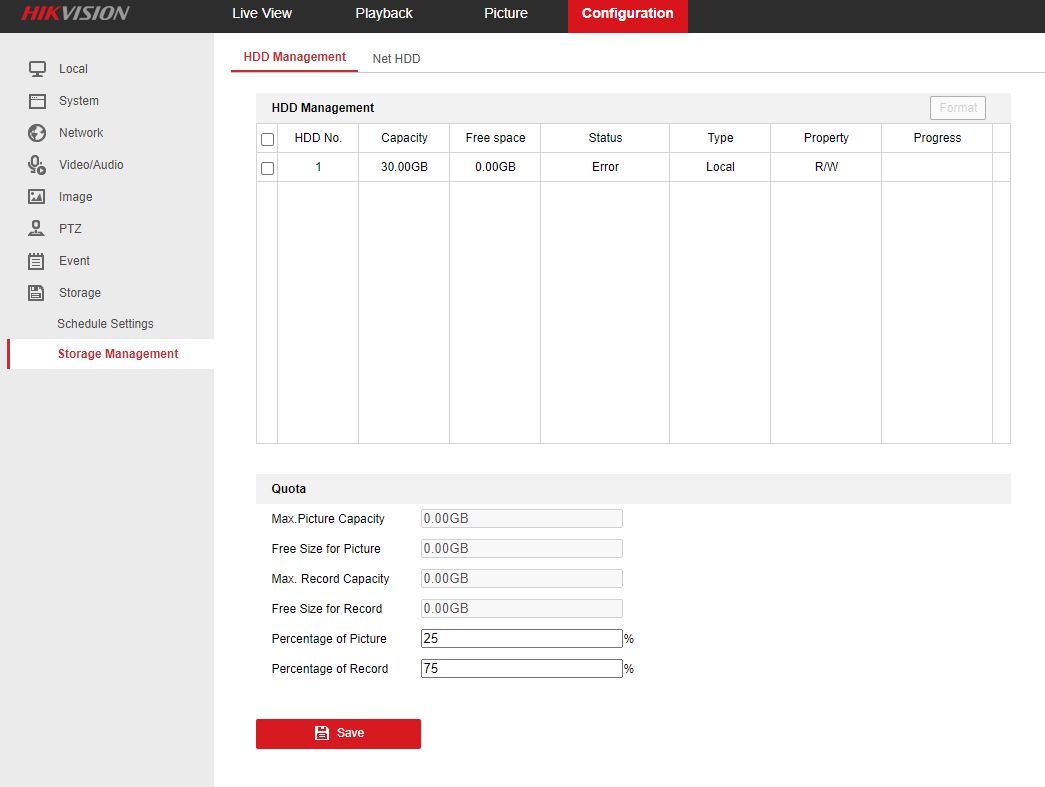This screenshot has height=787, width=1045.
Task: Select the PTZ joystick icon
Action: pyautogui.click(x=37, y=229)
